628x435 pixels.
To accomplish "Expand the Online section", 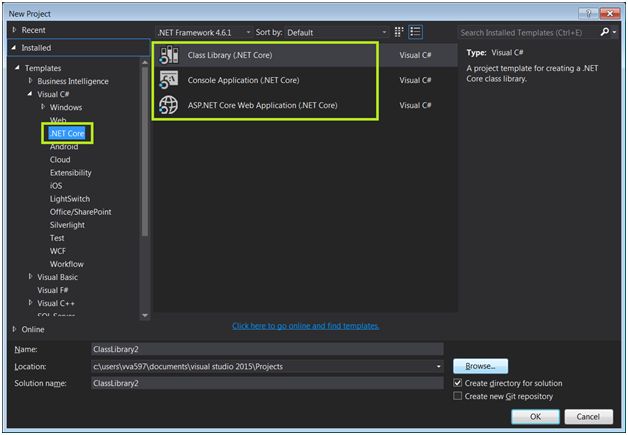I will (x=14, y=329).
